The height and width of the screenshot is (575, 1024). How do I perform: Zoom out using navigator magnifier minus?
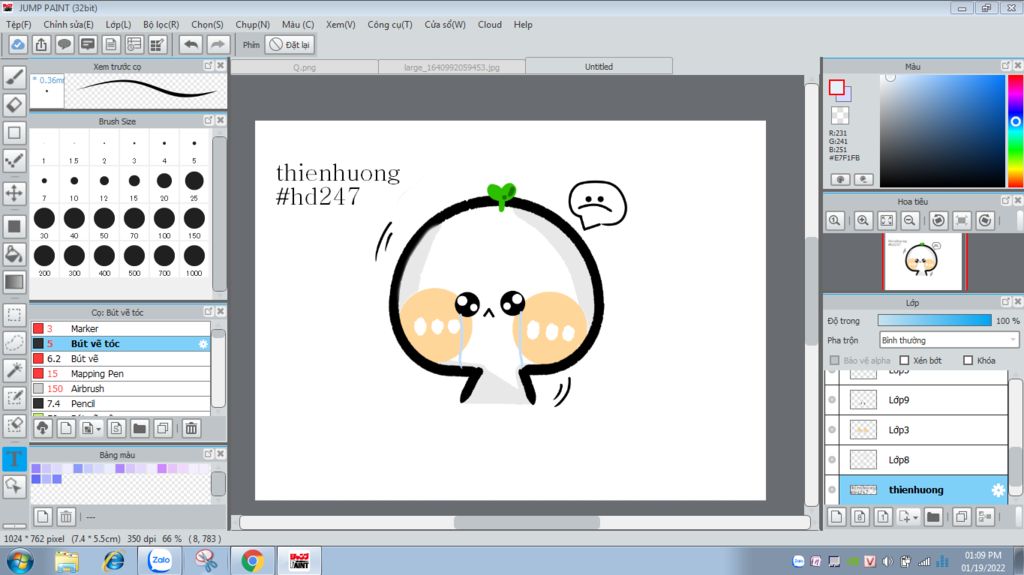[909, 221]
